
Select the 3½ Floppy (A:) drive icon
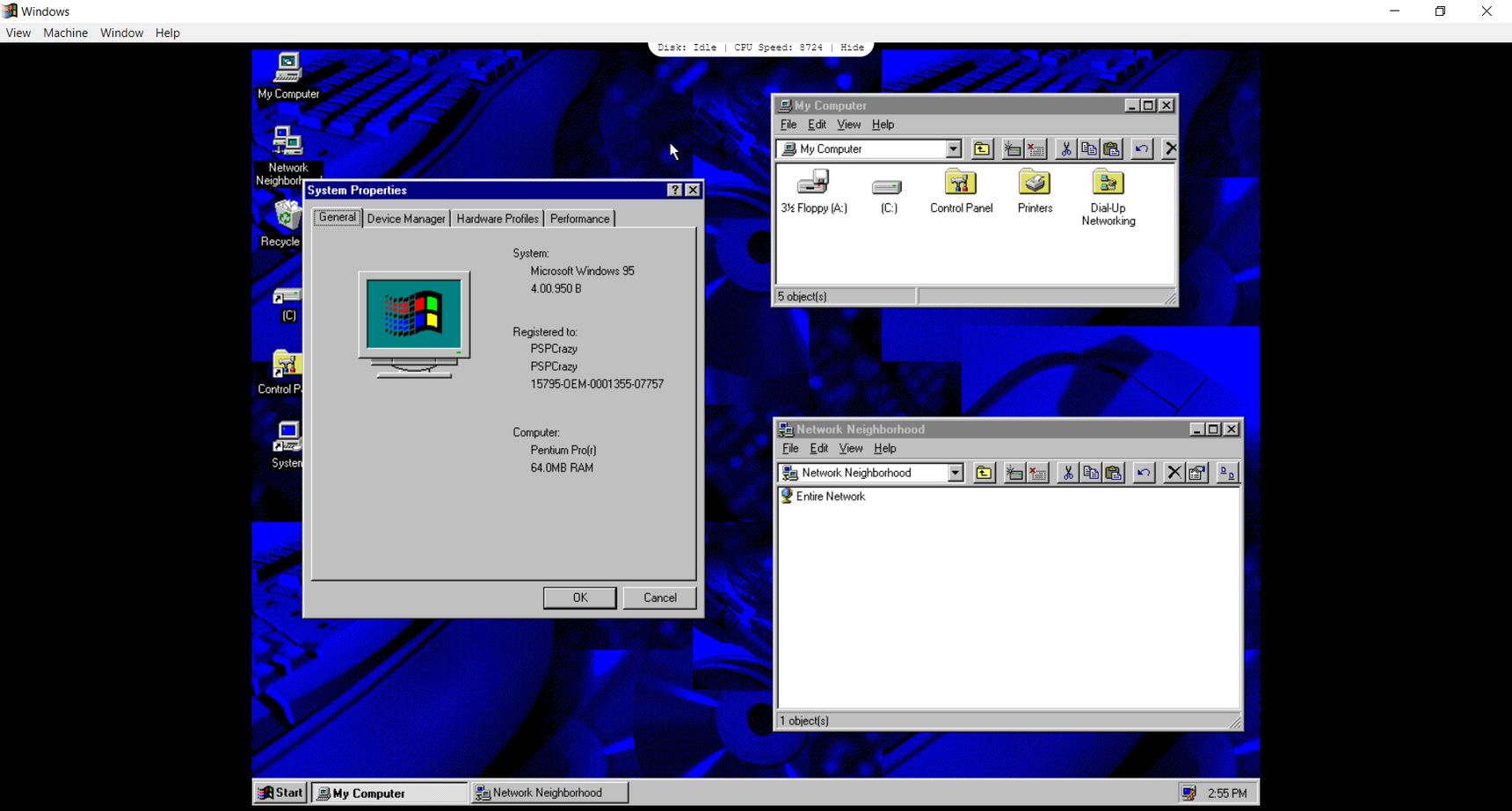point(814,192)
